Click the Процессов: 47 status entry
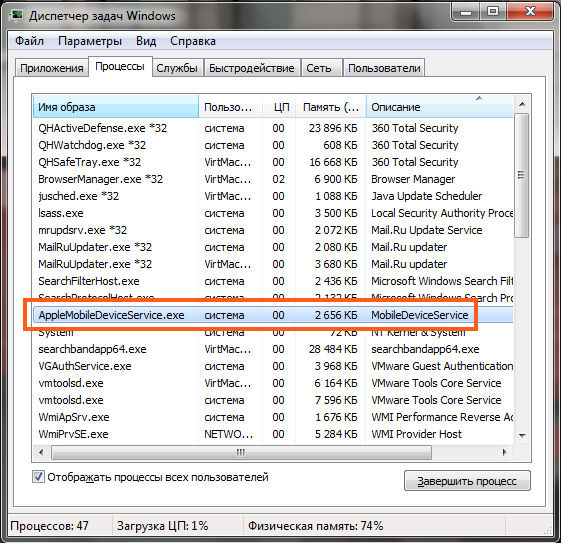This screenshot has width=561, height=543. pos(49,526)
